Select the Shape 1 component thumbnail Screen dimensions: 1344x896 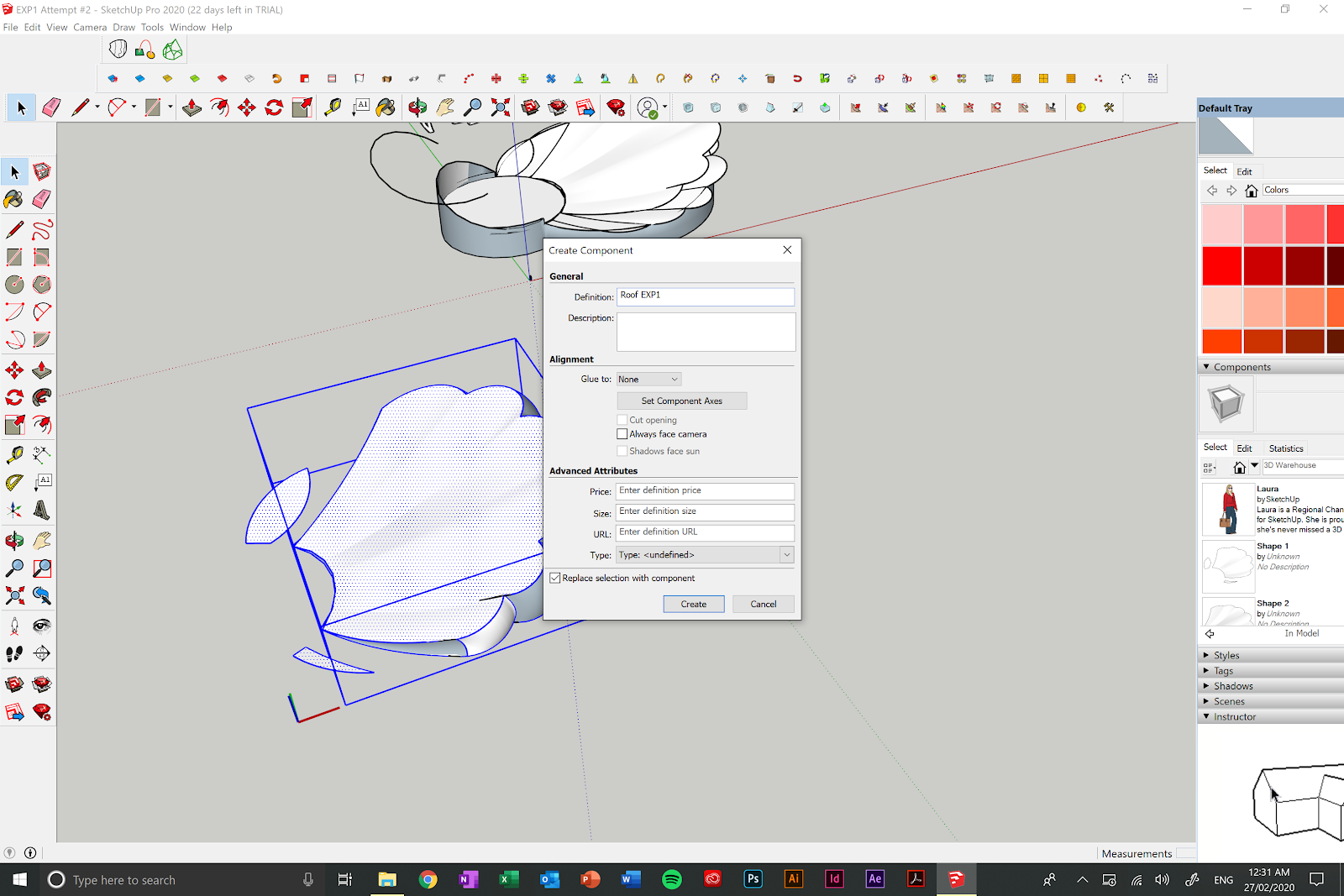pos(1228,567)
